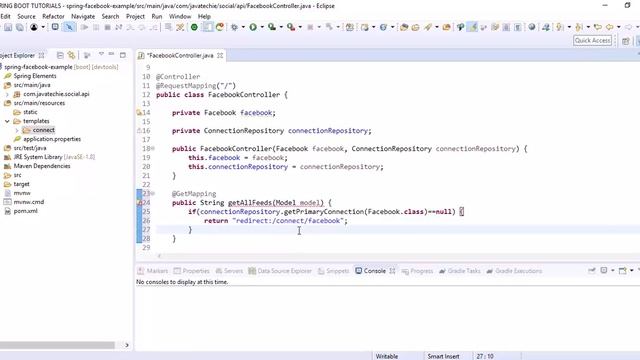This screenshot has width=640, height=360.
Task: Toggle Link with Editor in Project Explorer
Action: tap(71, 55)
